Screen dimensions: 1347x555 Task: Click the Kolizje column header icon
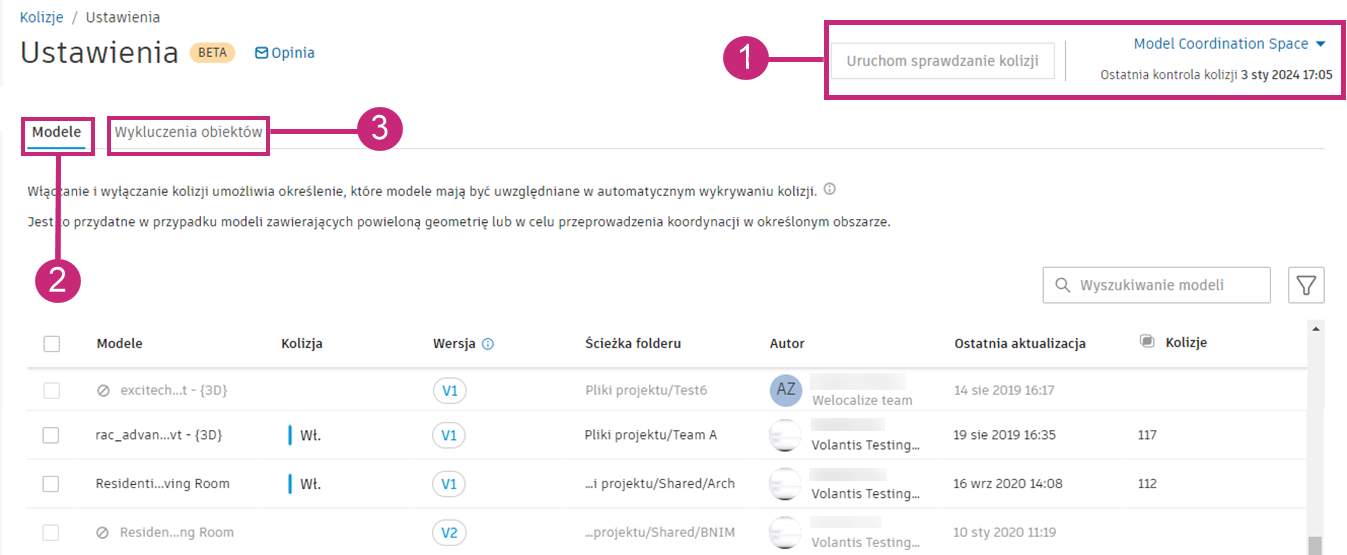tap(1147, 342)
